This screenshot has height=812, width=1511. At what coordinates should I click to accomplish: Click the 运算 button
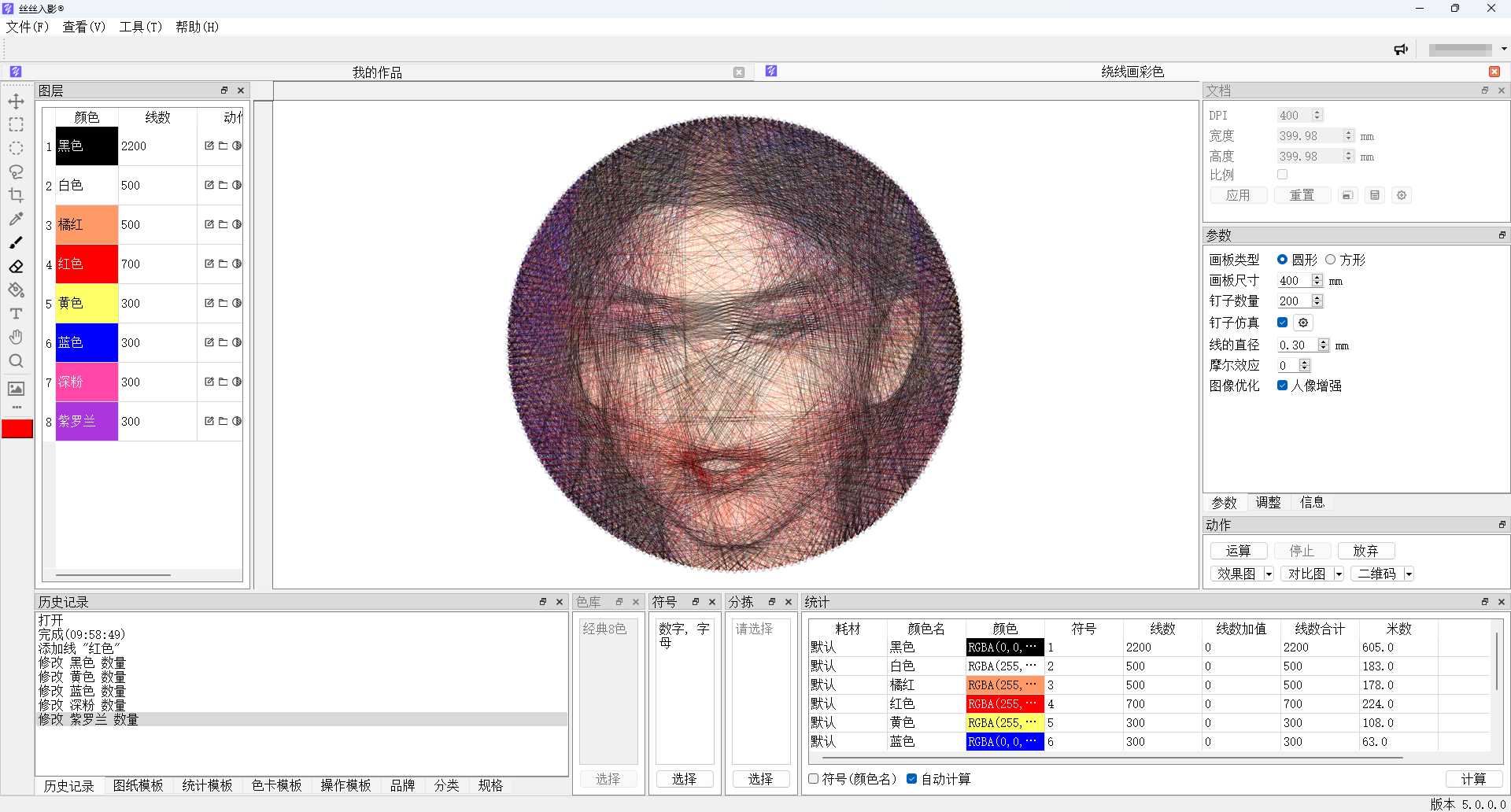1238,551
